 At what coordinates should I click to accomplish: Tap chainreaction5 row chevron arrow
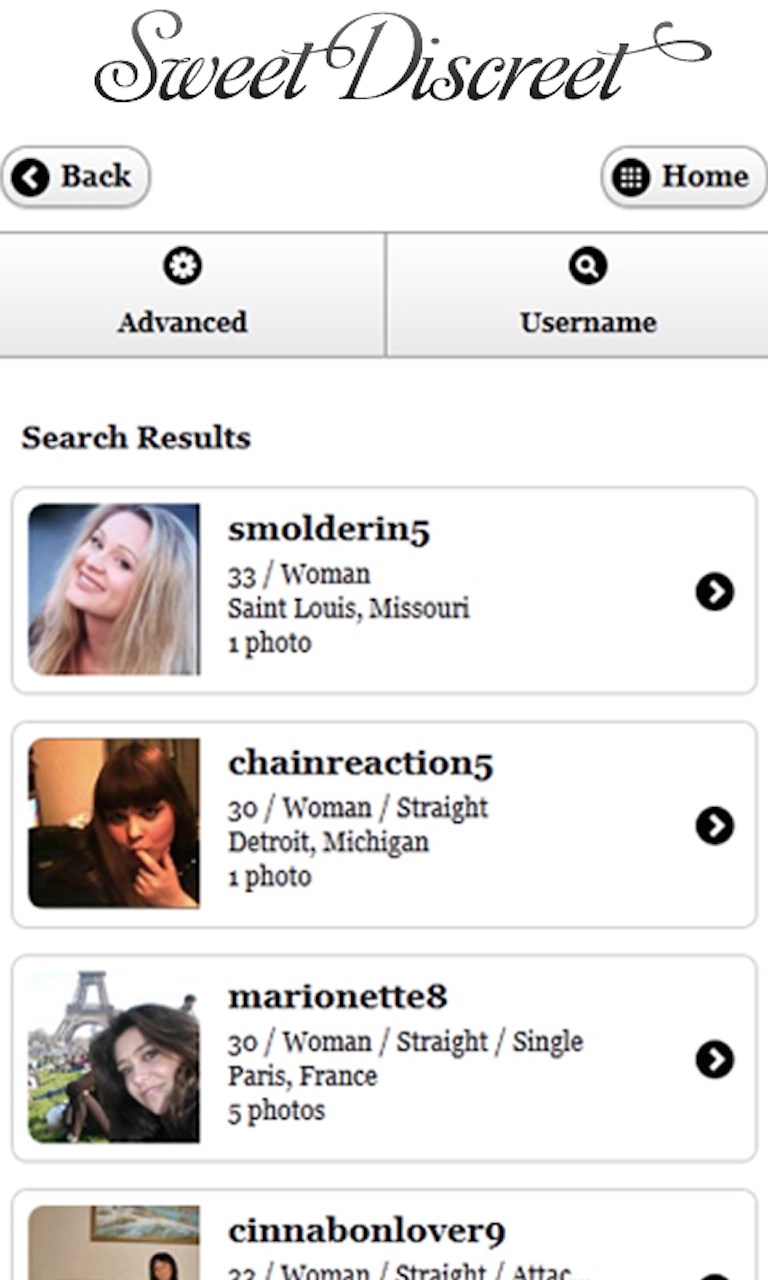click(x=714, y=826)
